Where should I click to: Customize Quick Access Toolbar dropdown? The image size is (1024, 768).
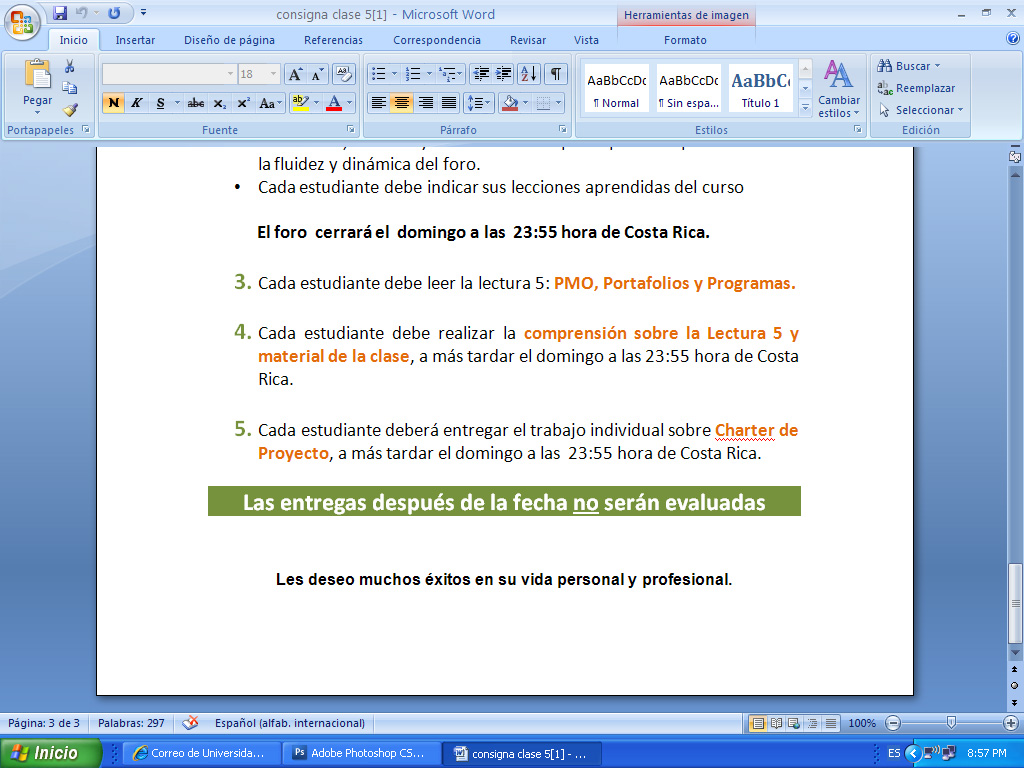(144, 12)
